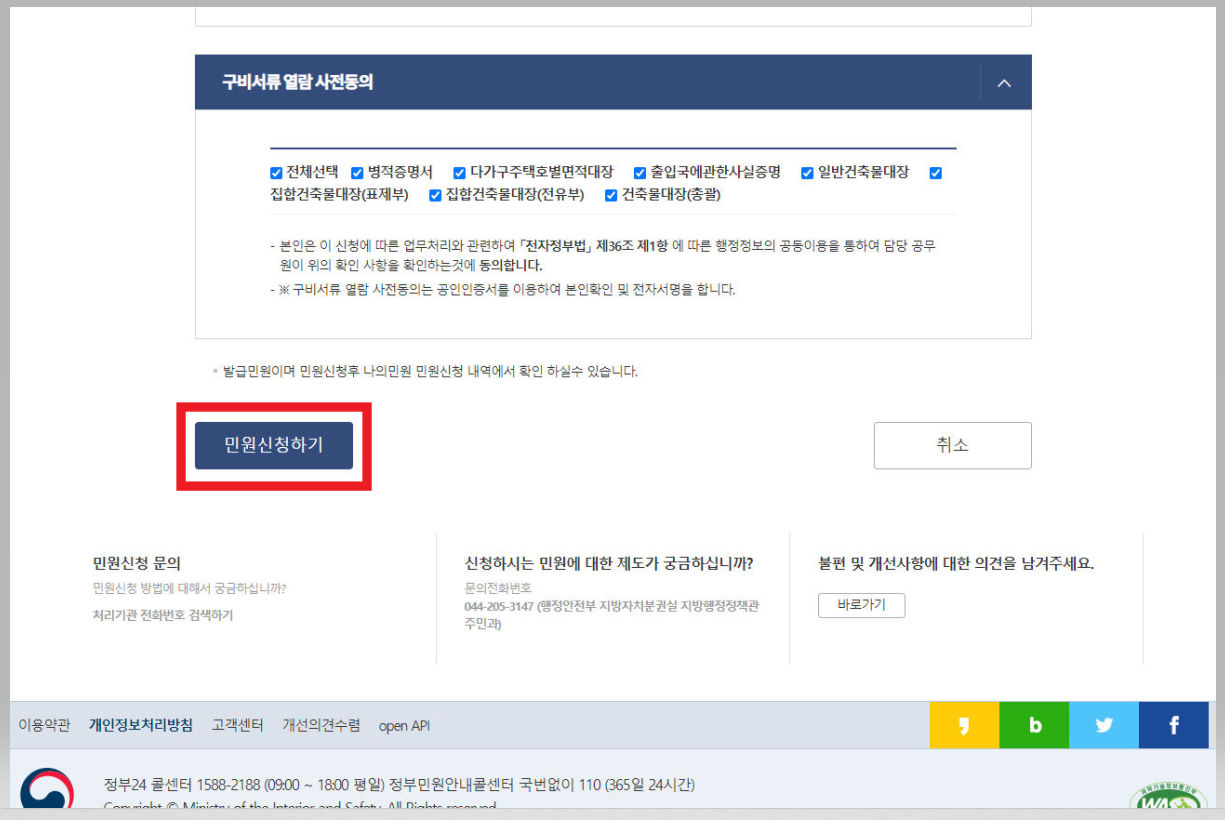Open the 고객센터 footer link

(x=238, y=725)
